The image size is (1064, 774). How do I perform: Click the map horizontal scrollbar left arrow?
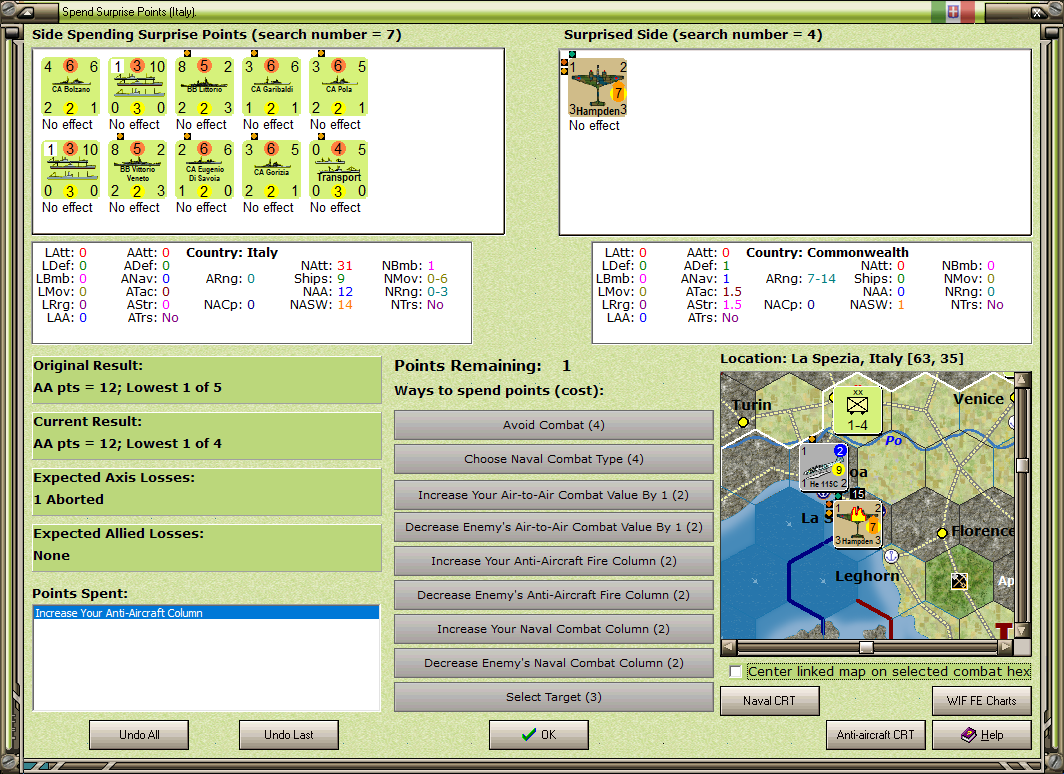pyautogui.click(x=728, y=647)
